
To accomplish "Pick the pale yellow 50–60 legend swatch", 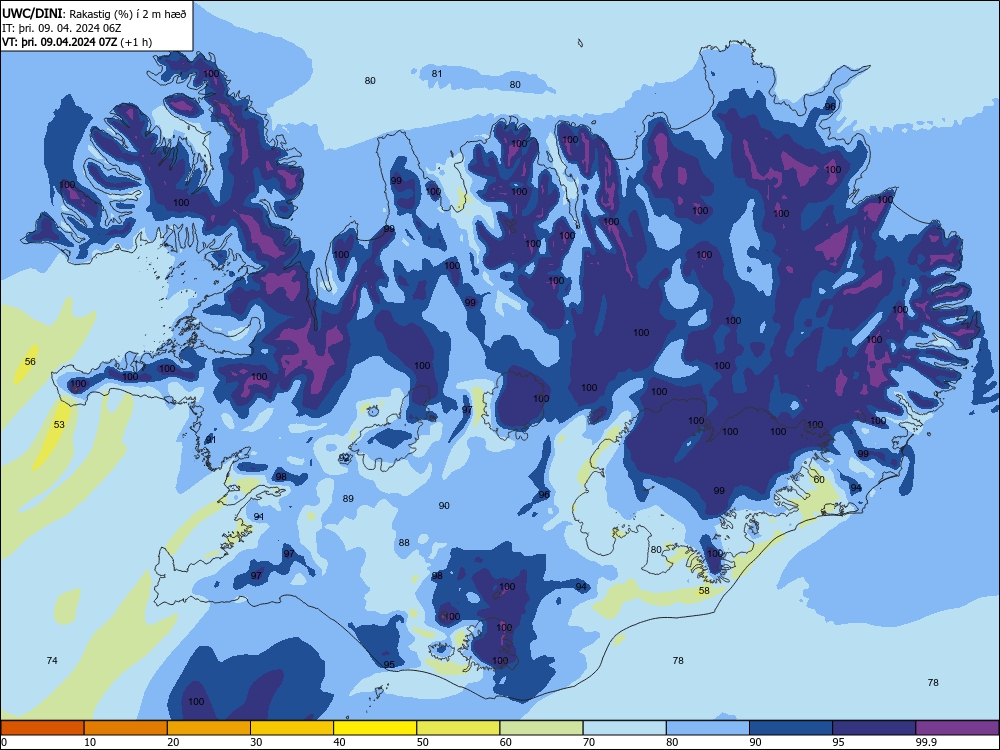I will pyautogui.click(x=458, y=728).
